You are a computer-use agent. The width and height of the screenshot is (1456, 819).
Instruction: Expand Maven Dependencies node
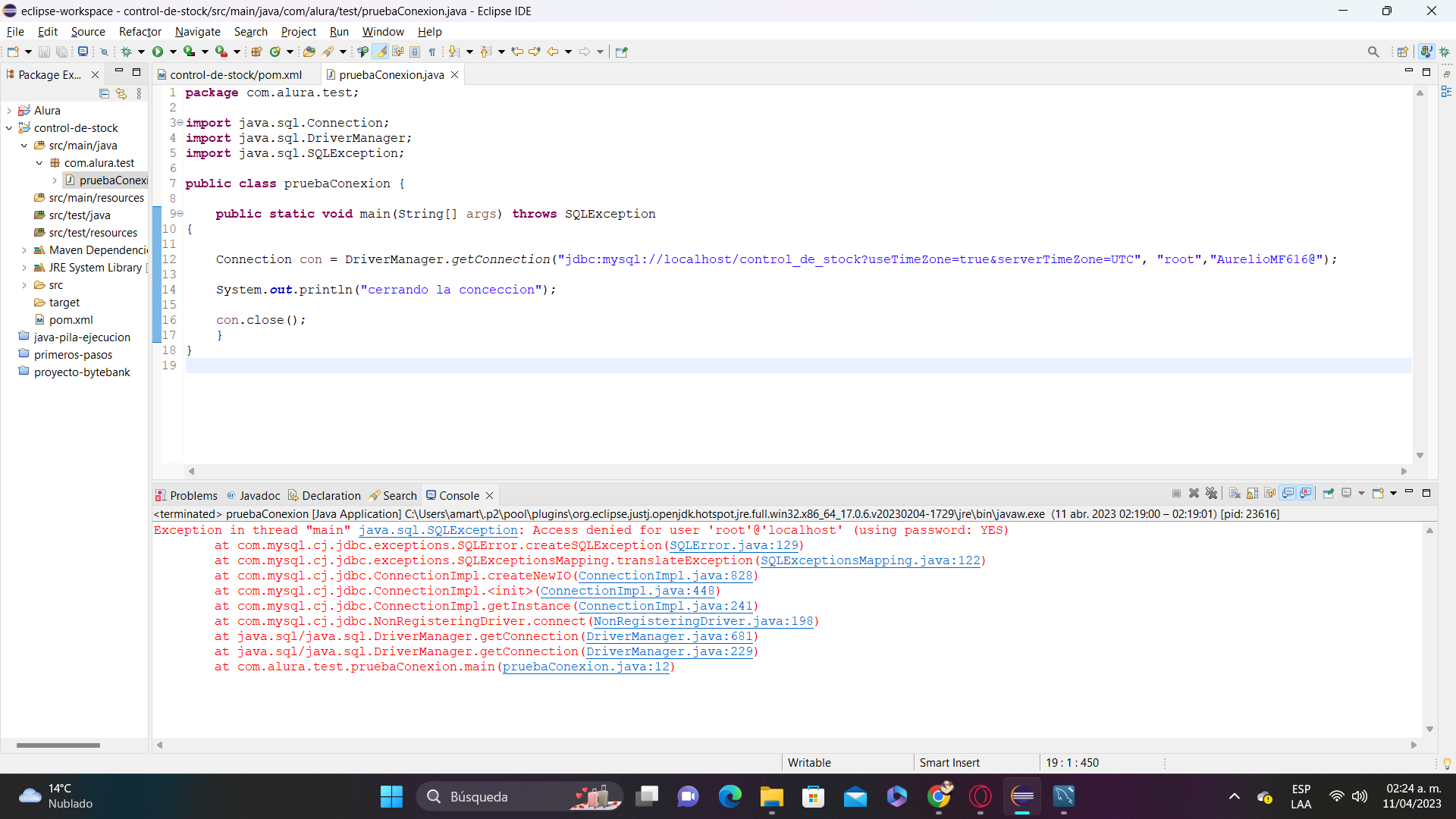(24, 250)
